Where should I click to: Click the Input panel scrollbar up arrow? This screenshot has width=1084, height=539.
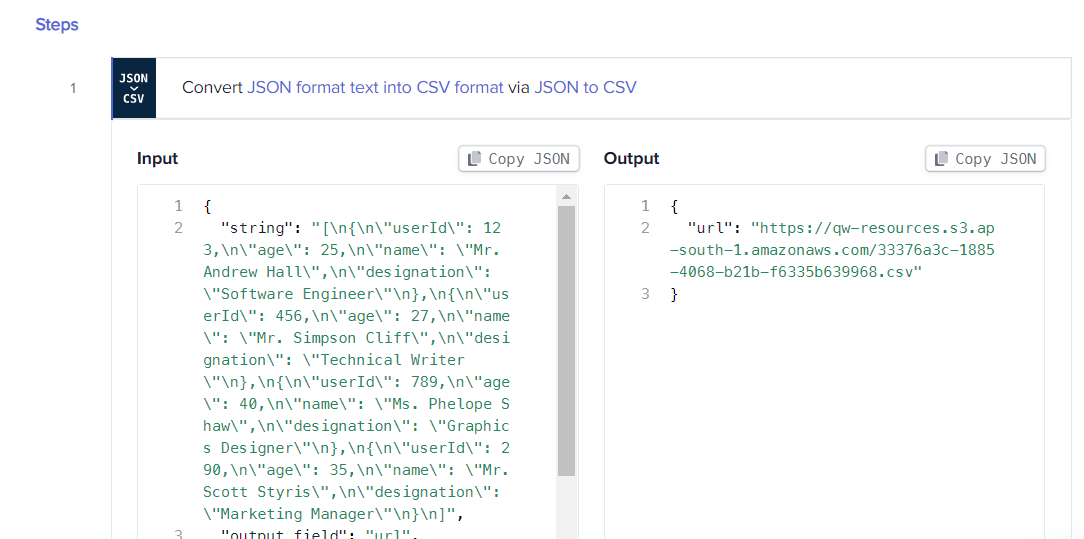click(x=566, y=196)
